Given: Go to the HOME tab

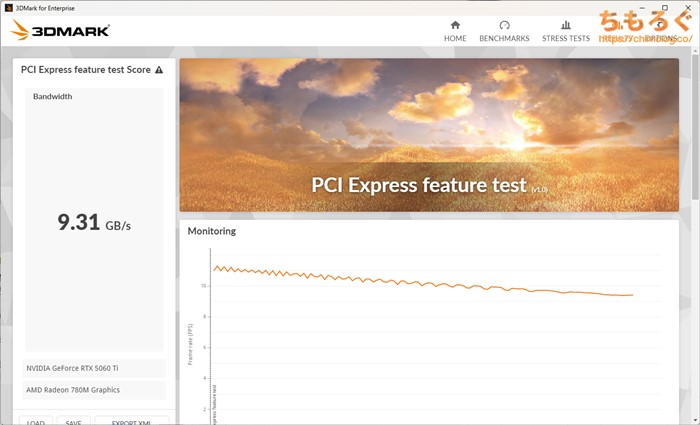Looking at the screenshot, I should [x=455, y=31].
